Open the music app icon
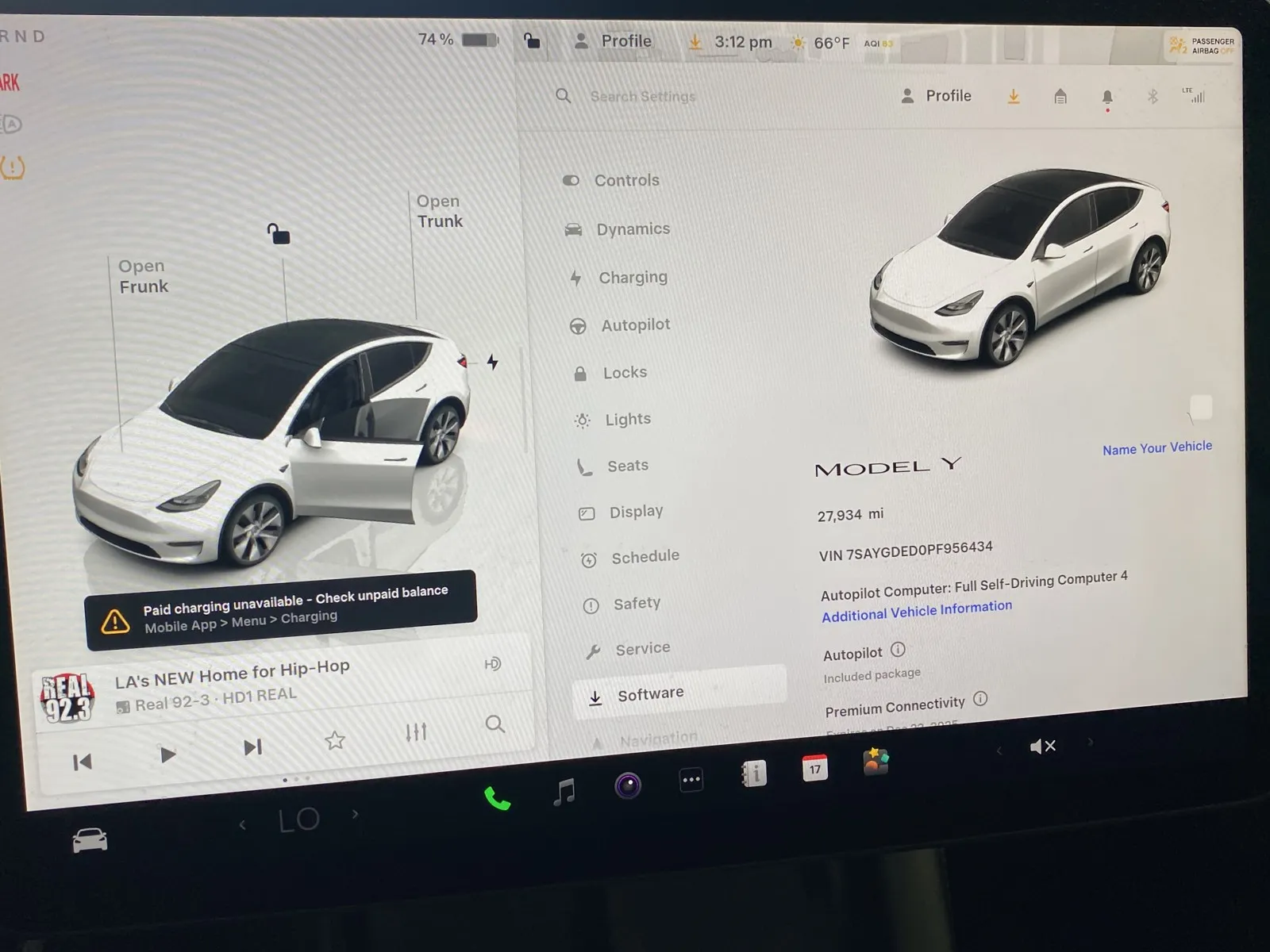The image size is (1270, 952). click(564, 792)
